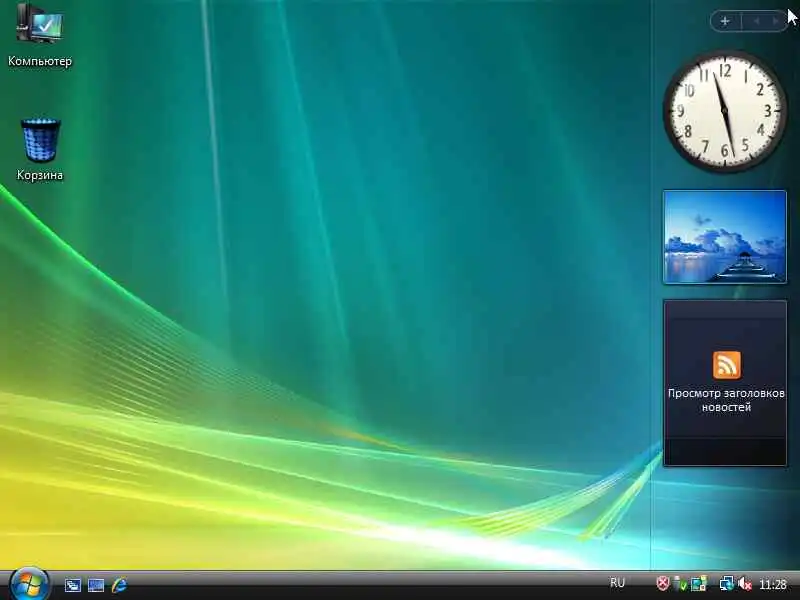Open the RU language indicator
800x600 pixels.
(x=617, y=583)
